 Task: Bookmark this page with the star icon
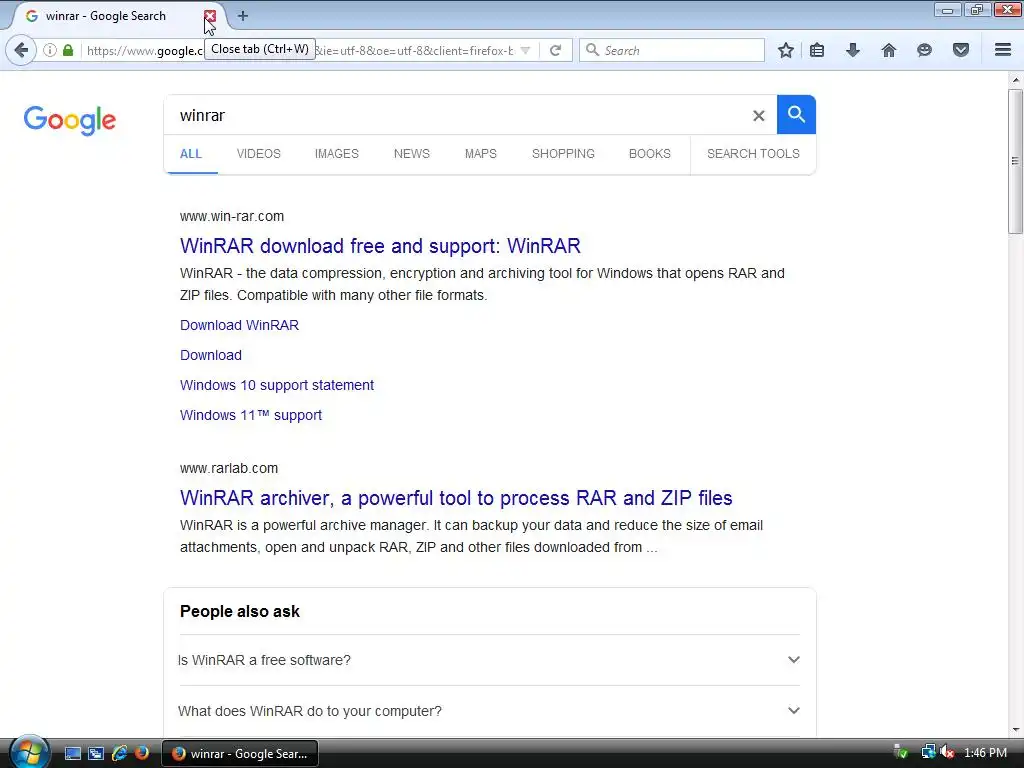(786, 50)
